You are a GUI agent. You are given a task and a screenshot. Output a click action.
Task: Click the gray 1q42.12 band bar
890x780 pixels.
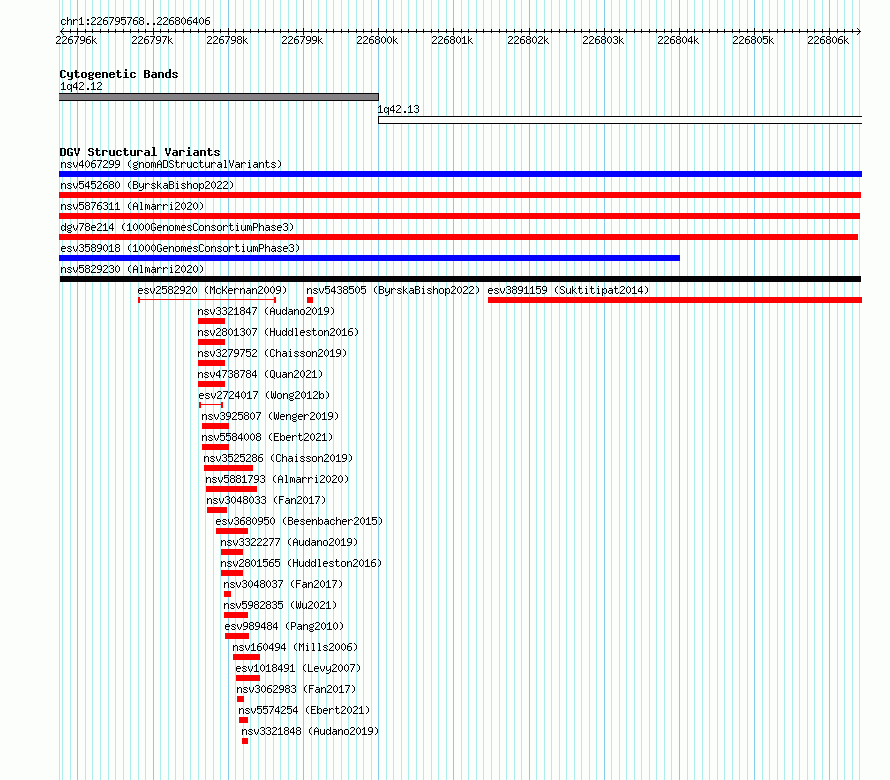219,97
